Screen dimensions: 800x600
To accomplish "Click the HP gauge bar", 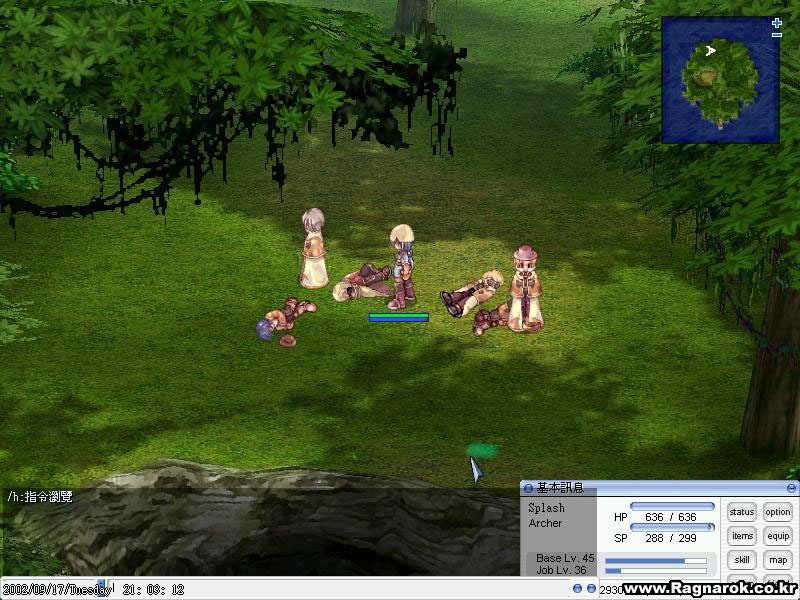I will [x=672, y=506].
